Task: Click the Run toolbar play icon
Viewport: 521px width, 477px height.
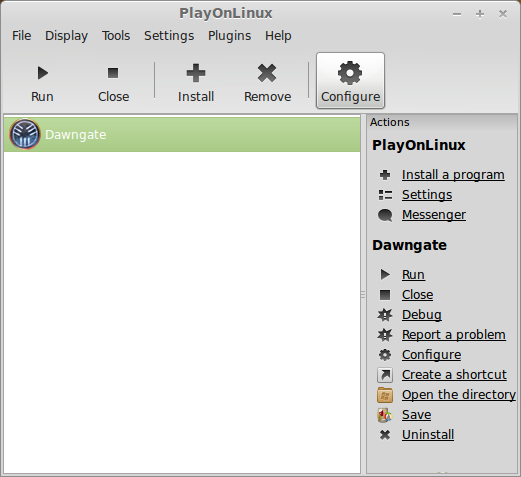Action: [x=43, y=73]
